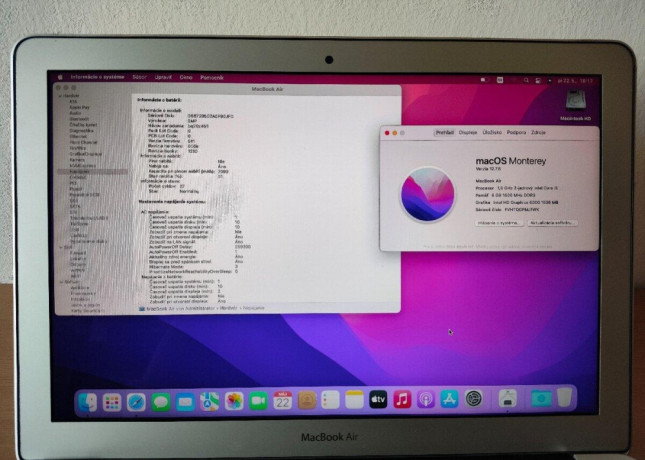Launch FaceTime from the Dock
This screenshot has width=645, height=460.
coord(258,401)
